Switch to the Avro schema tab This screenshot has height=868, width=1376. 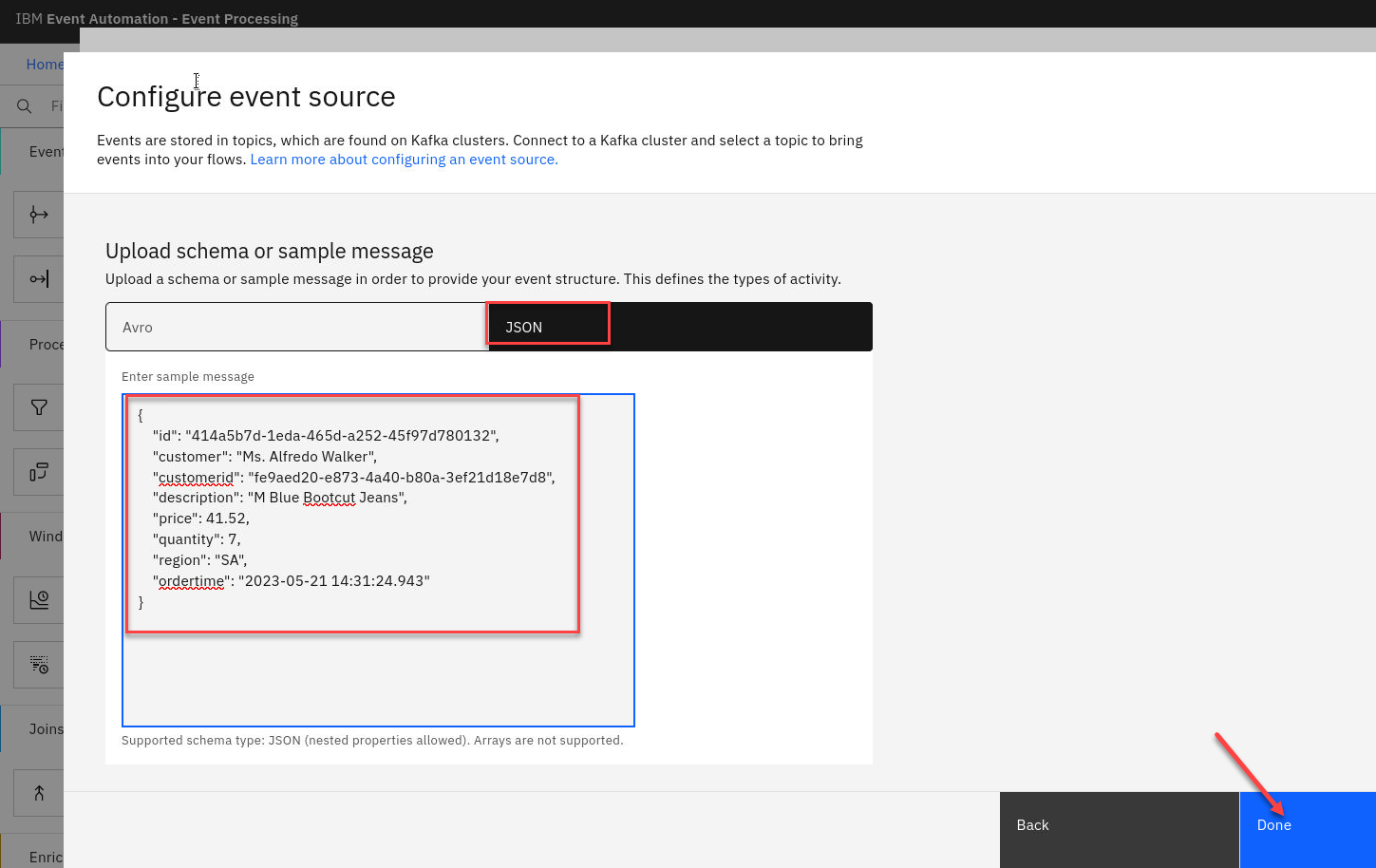(x=296, y=327)
